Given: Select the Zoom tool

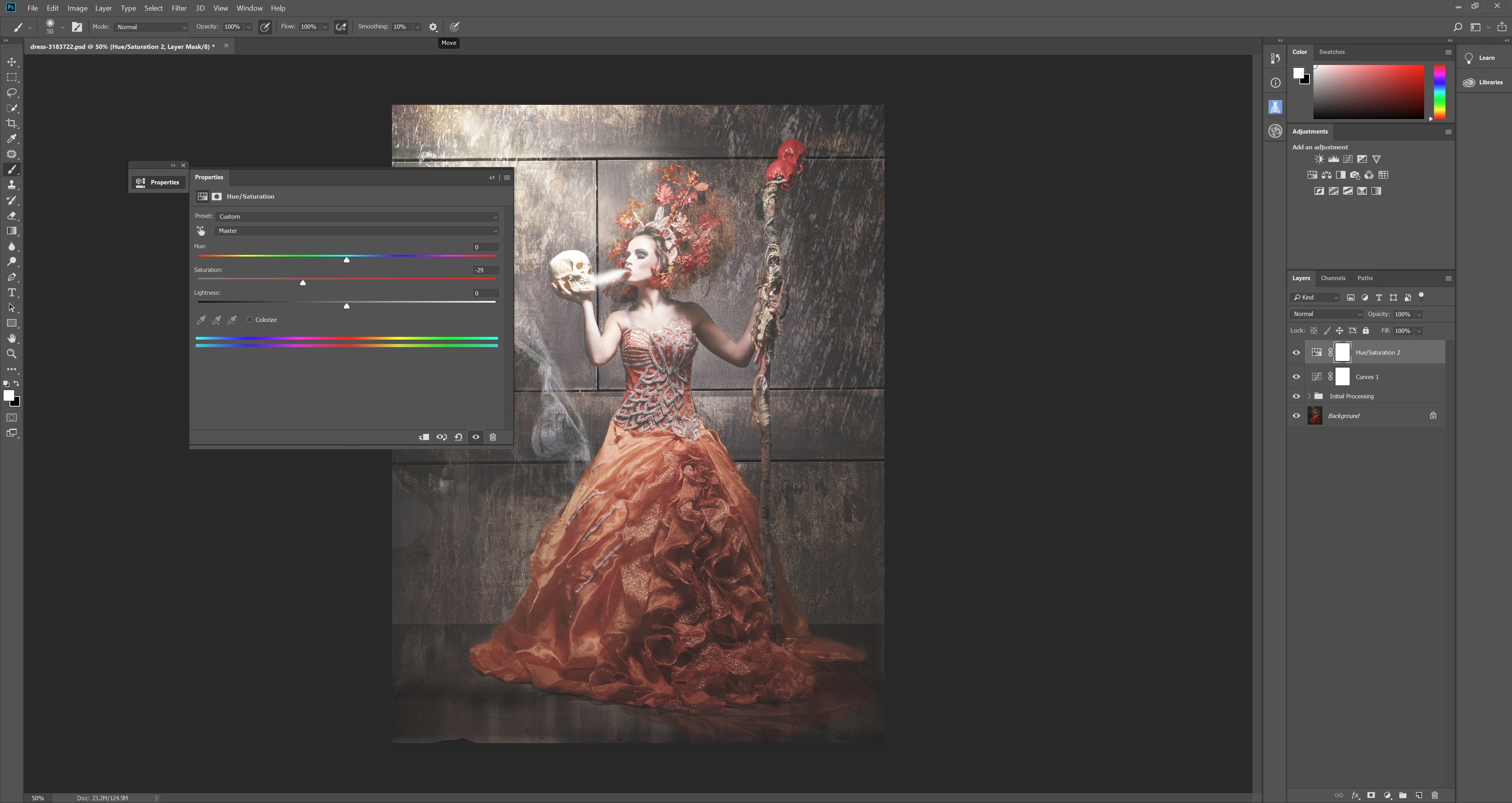Looking at the screenshot, I should pyautogui.click(x=12, y=353).
